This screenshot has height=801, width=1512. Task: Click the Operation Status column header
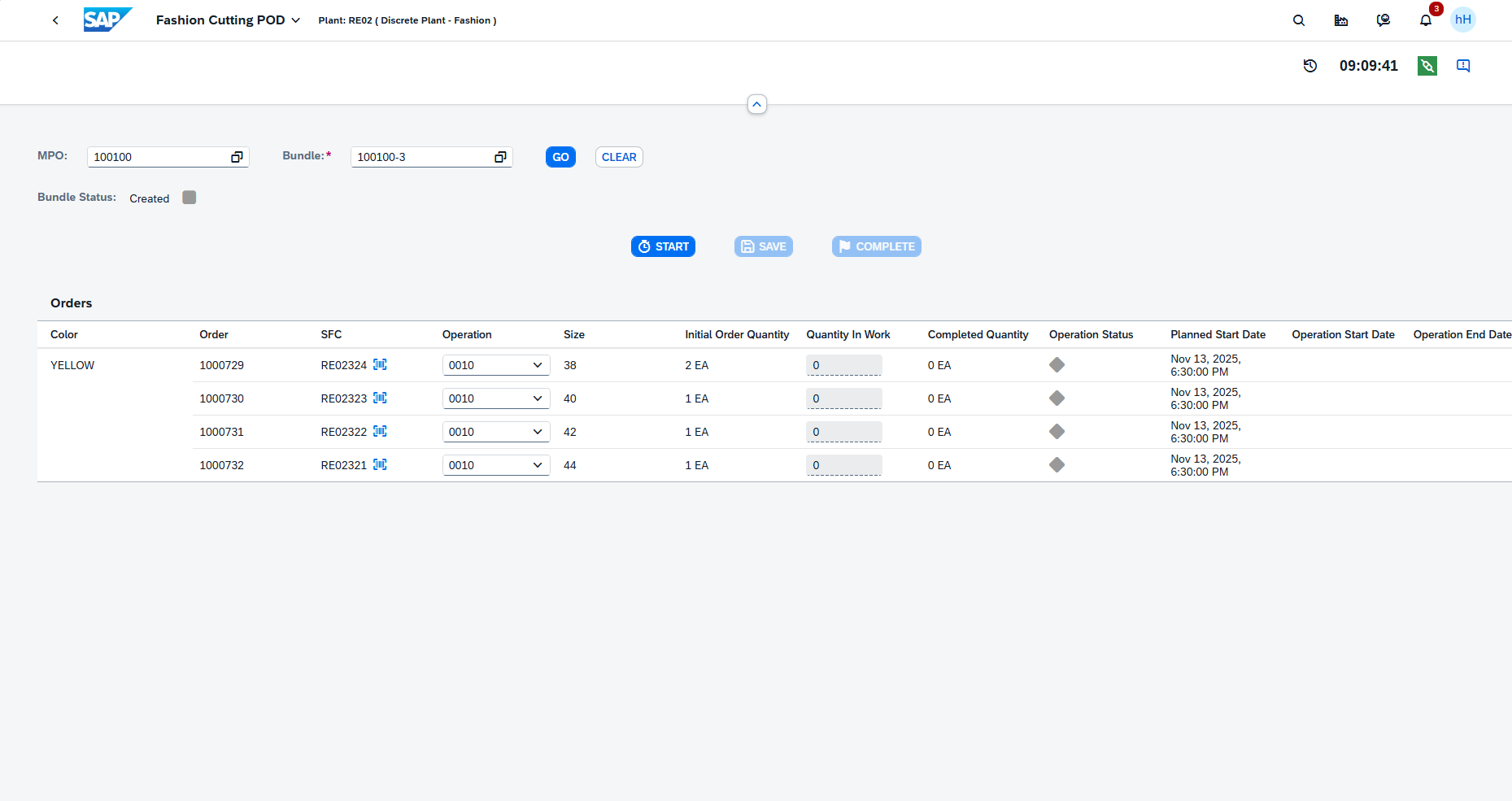pyautogui.click(x=1091, y=334)
